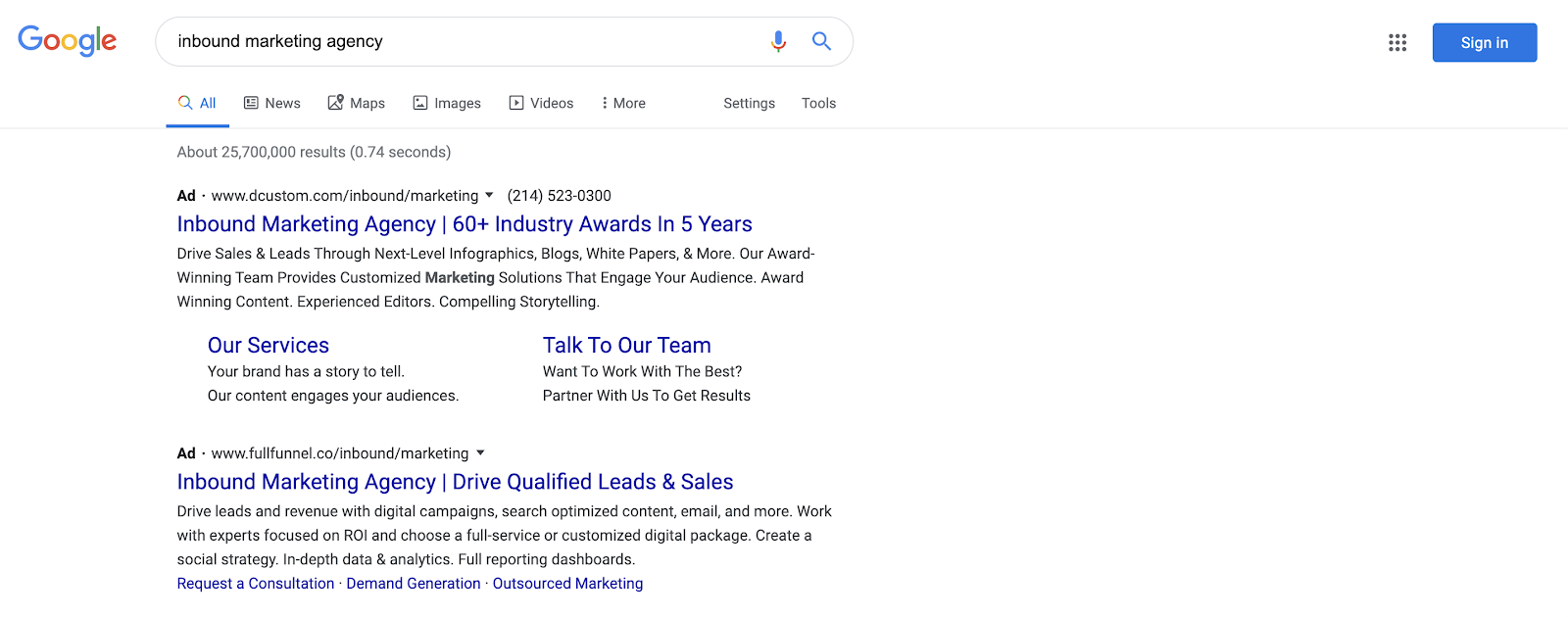Click the Sign in button

[1485, 42]
